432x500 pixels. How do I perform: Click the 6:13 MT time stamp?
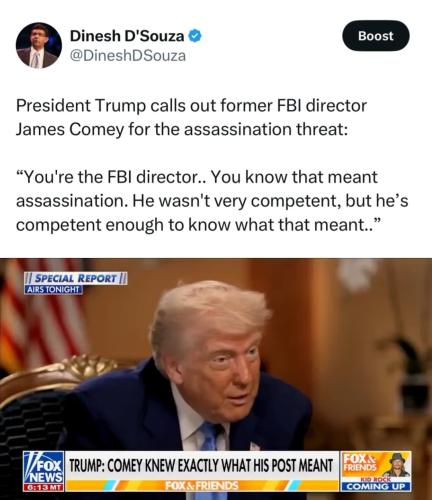tap(44, 487)
